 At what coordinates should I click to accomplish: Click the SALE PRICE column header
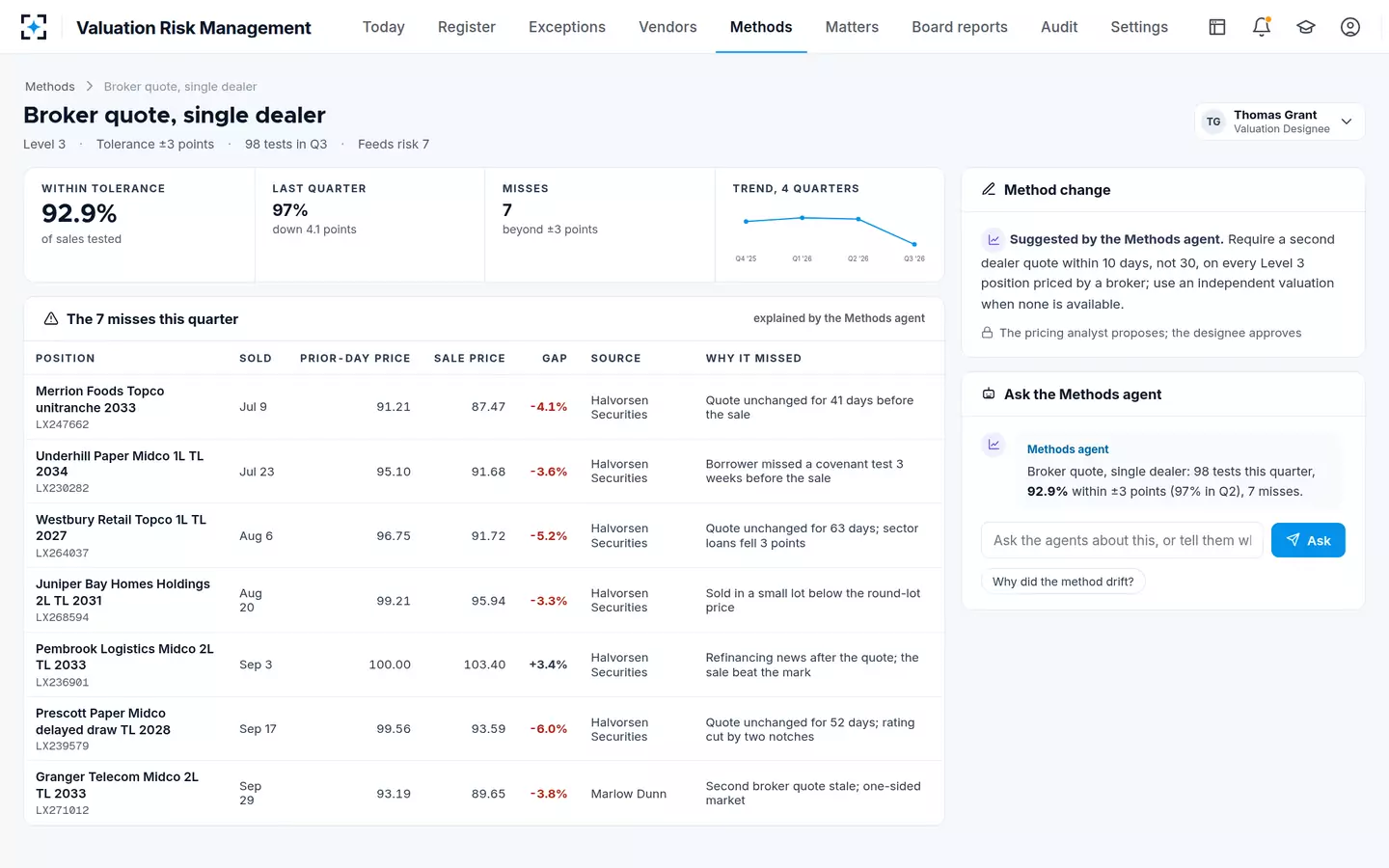(x=470, y=358)
